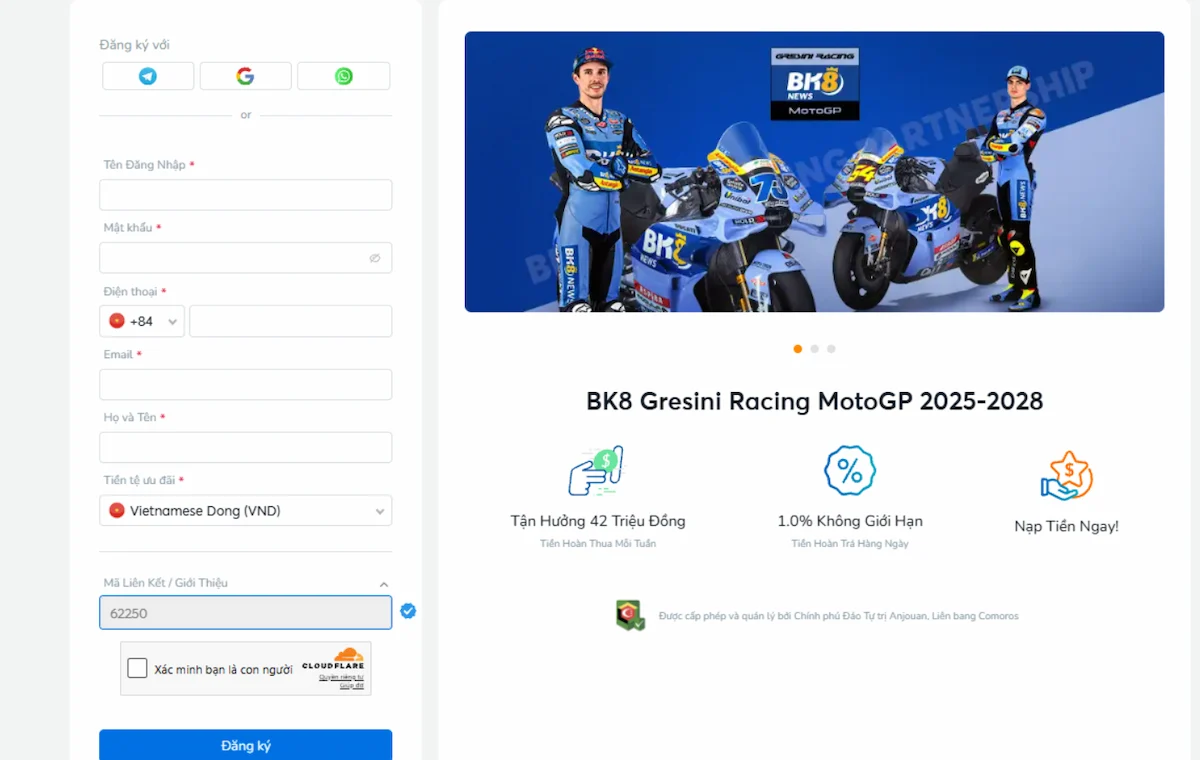
Task: Focus the Tên Đăng Nhập input field
Action: 245,195
